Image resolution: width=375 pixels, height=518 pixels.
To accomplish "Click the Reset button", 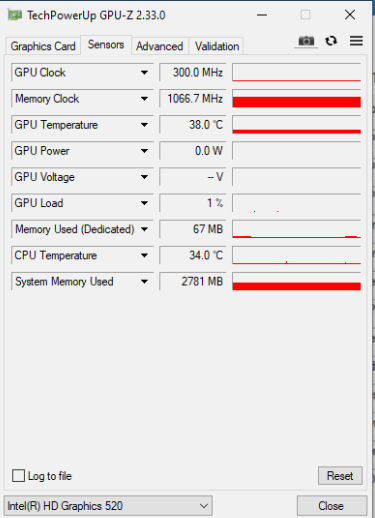I will [x=340, y=476].
